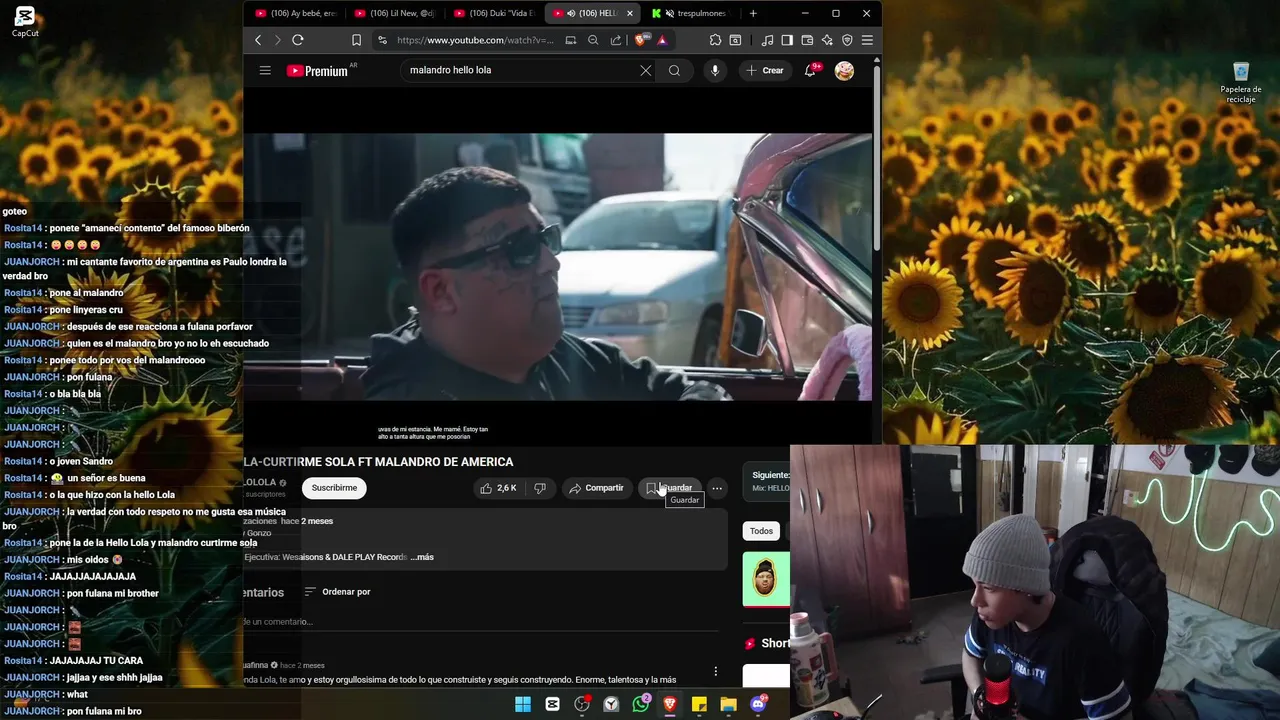Share this page from address bar
1280x720 pixels.
point(616,40)
